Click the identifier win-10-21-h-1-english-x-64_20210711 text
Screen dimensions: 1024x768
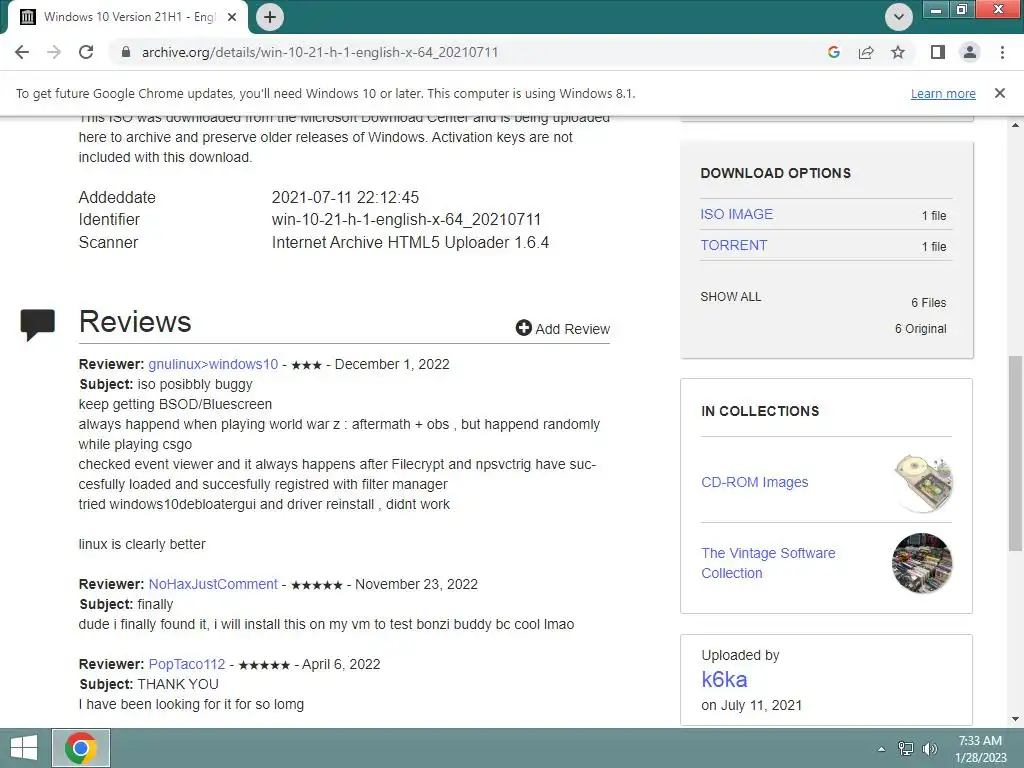[406, 219]
